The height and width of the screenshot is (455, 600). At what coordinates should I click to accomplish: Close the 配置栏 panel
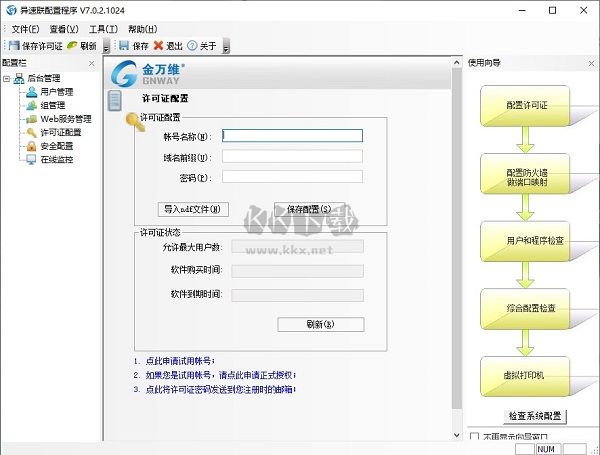pyautogui.click(x=91, y=63)
